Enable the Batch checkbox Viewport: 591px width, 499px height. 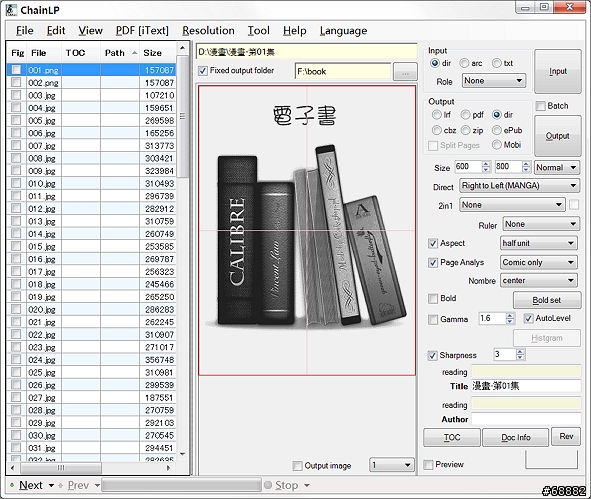click(540, 106)
